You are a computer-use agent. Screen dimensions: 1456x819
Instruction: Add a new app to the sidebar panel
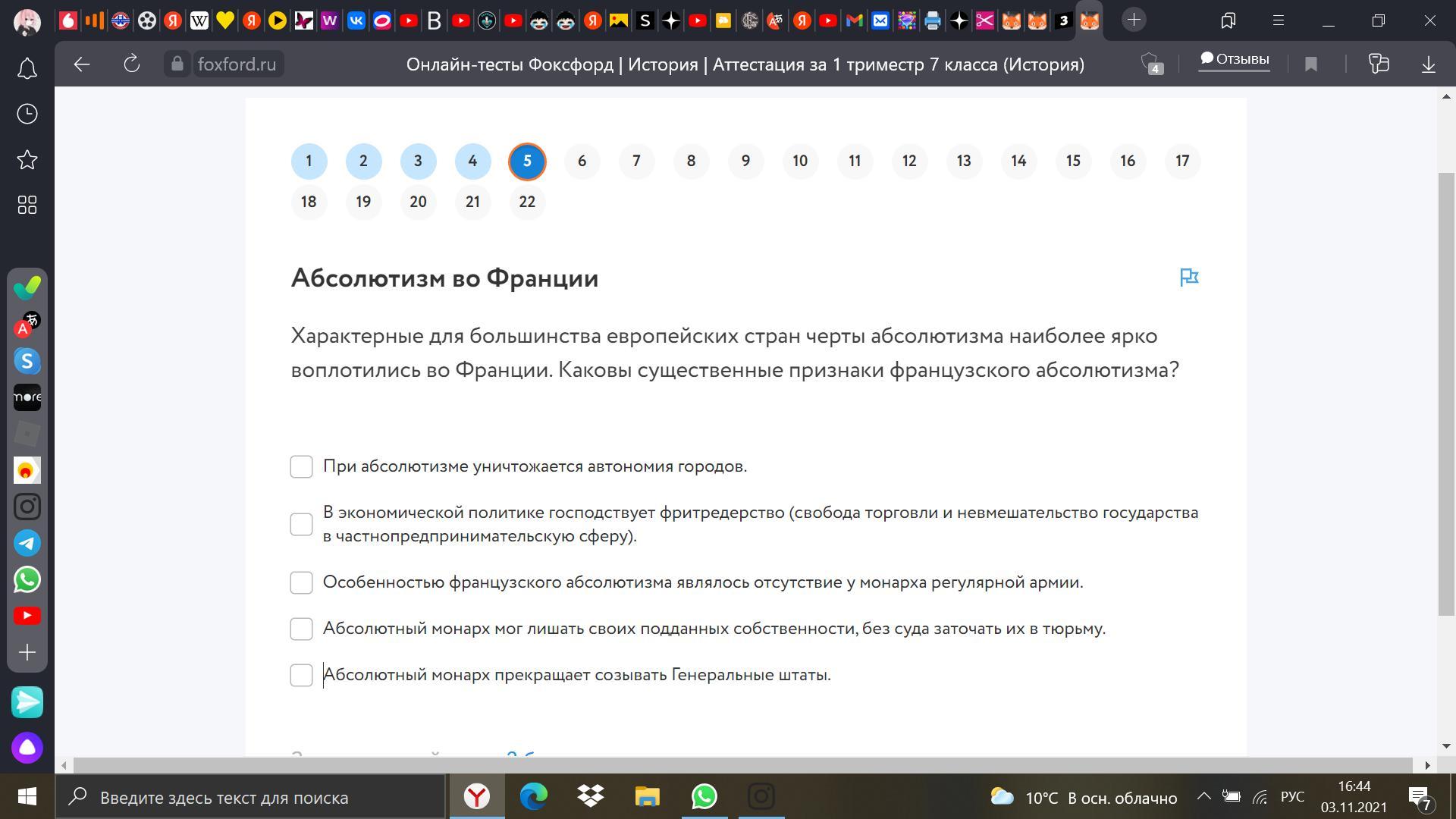pyautogui.click(x=27, y=652)
